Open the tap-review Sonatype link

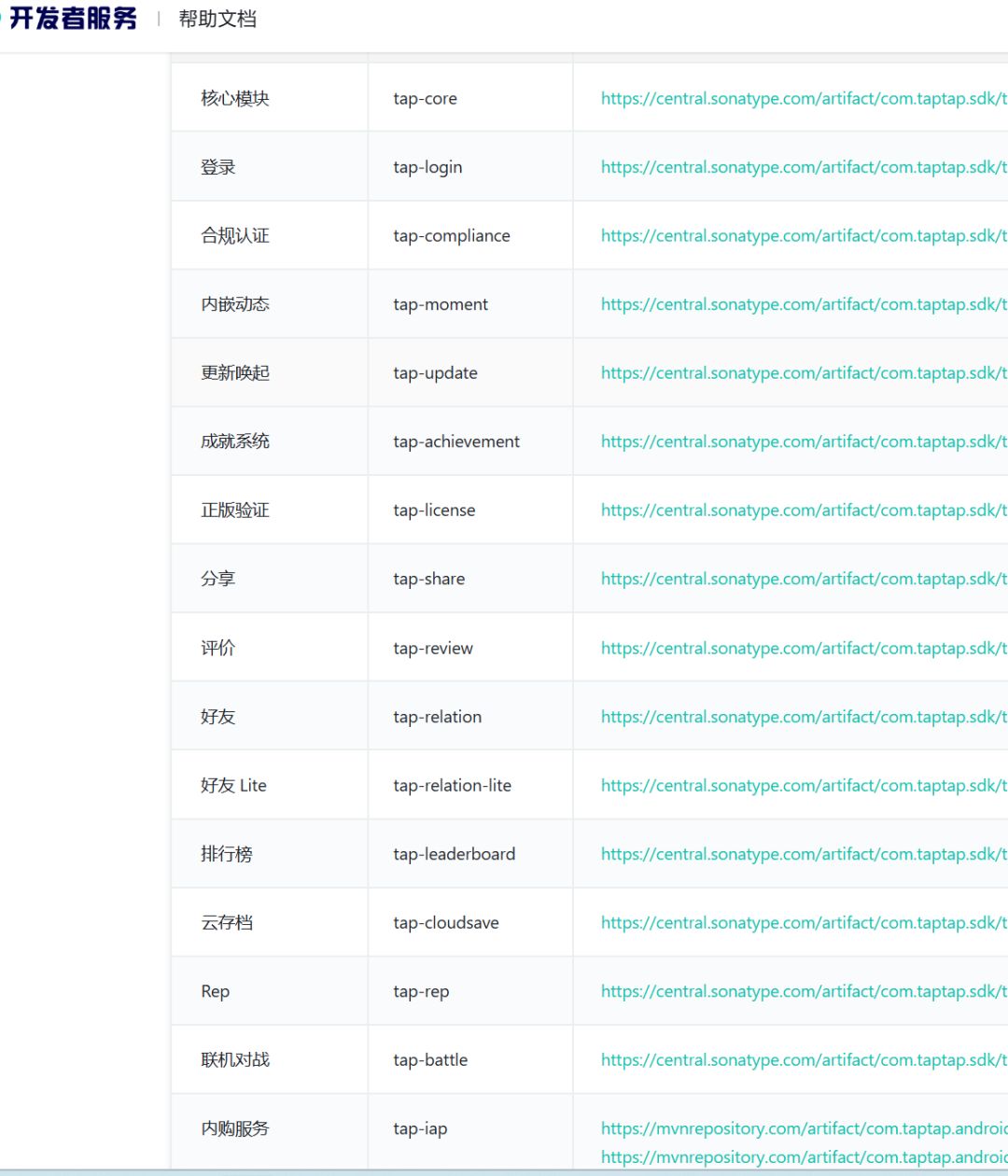click(804, 648)
